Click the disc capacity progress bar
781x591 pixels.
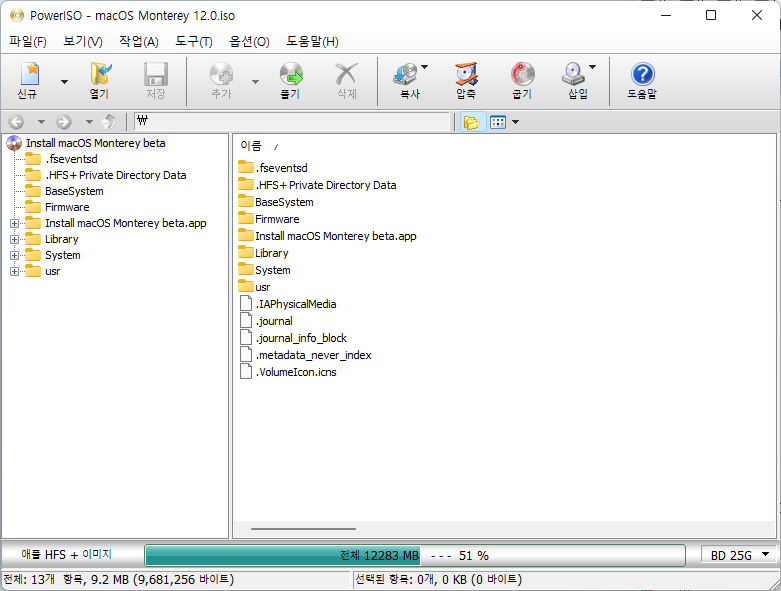[x=415, y=555]
